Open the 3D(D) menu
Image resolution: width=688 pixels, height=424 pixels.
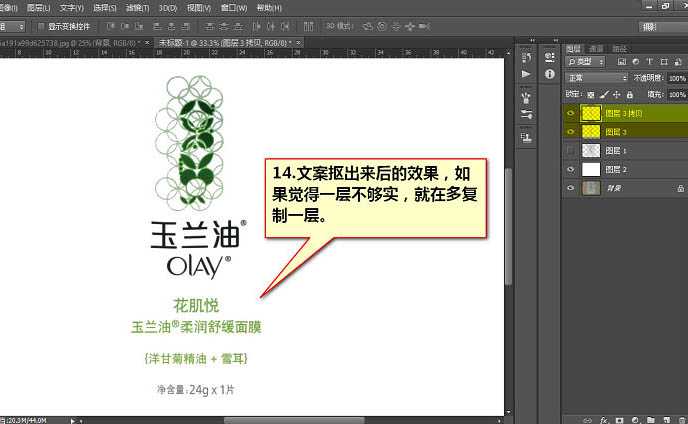pos(168,8)
